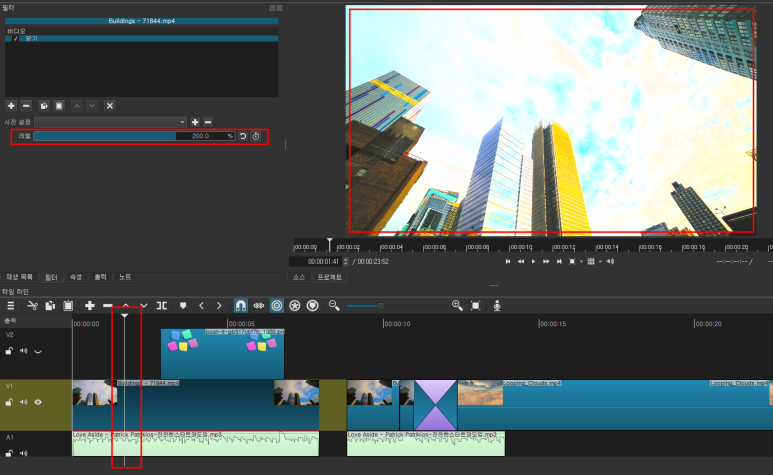Play the video preview

click(x=533, y=262)
